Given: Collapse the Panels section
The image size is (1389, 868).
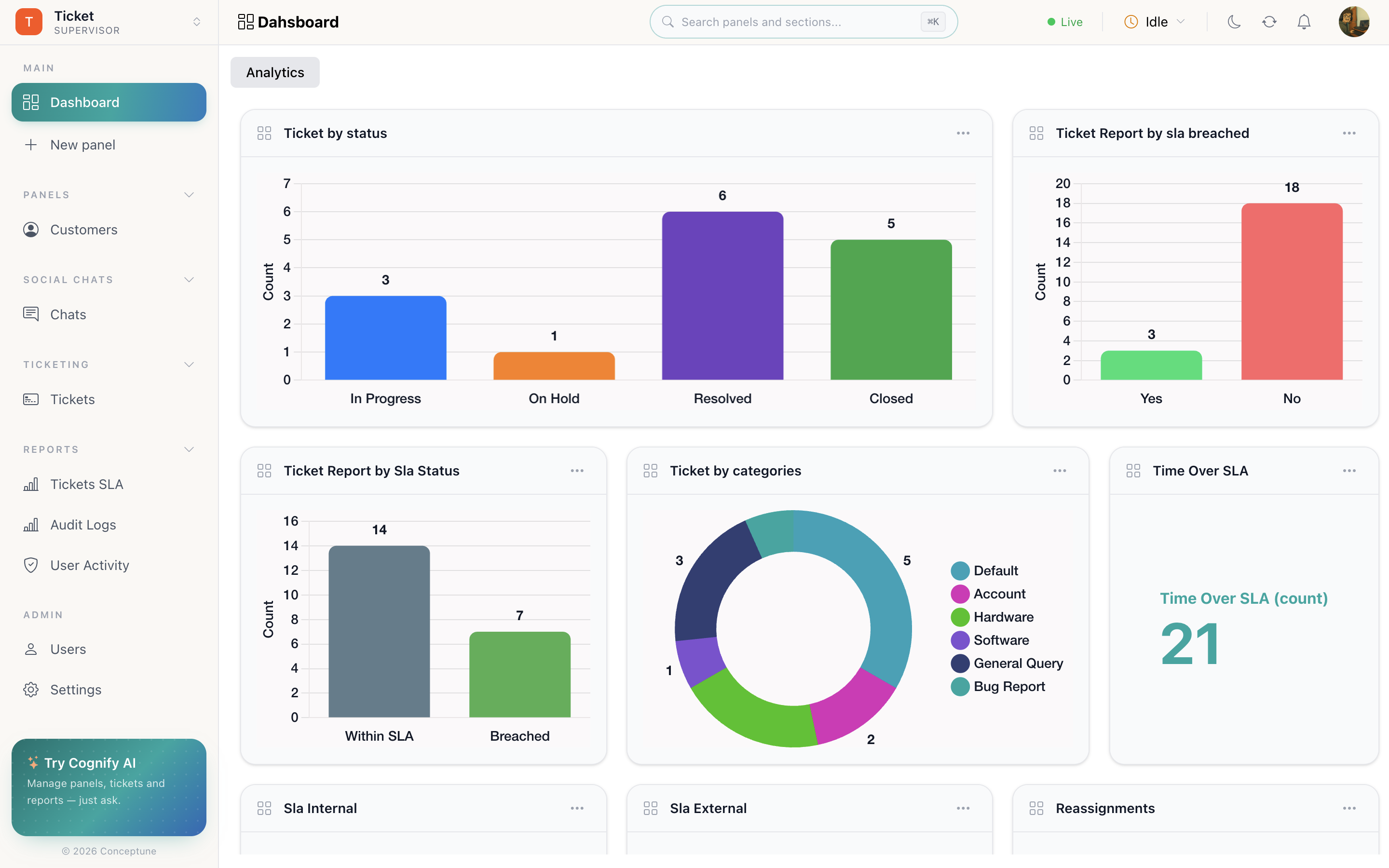Looking at the screenshot, I should (x=189, y=195).
